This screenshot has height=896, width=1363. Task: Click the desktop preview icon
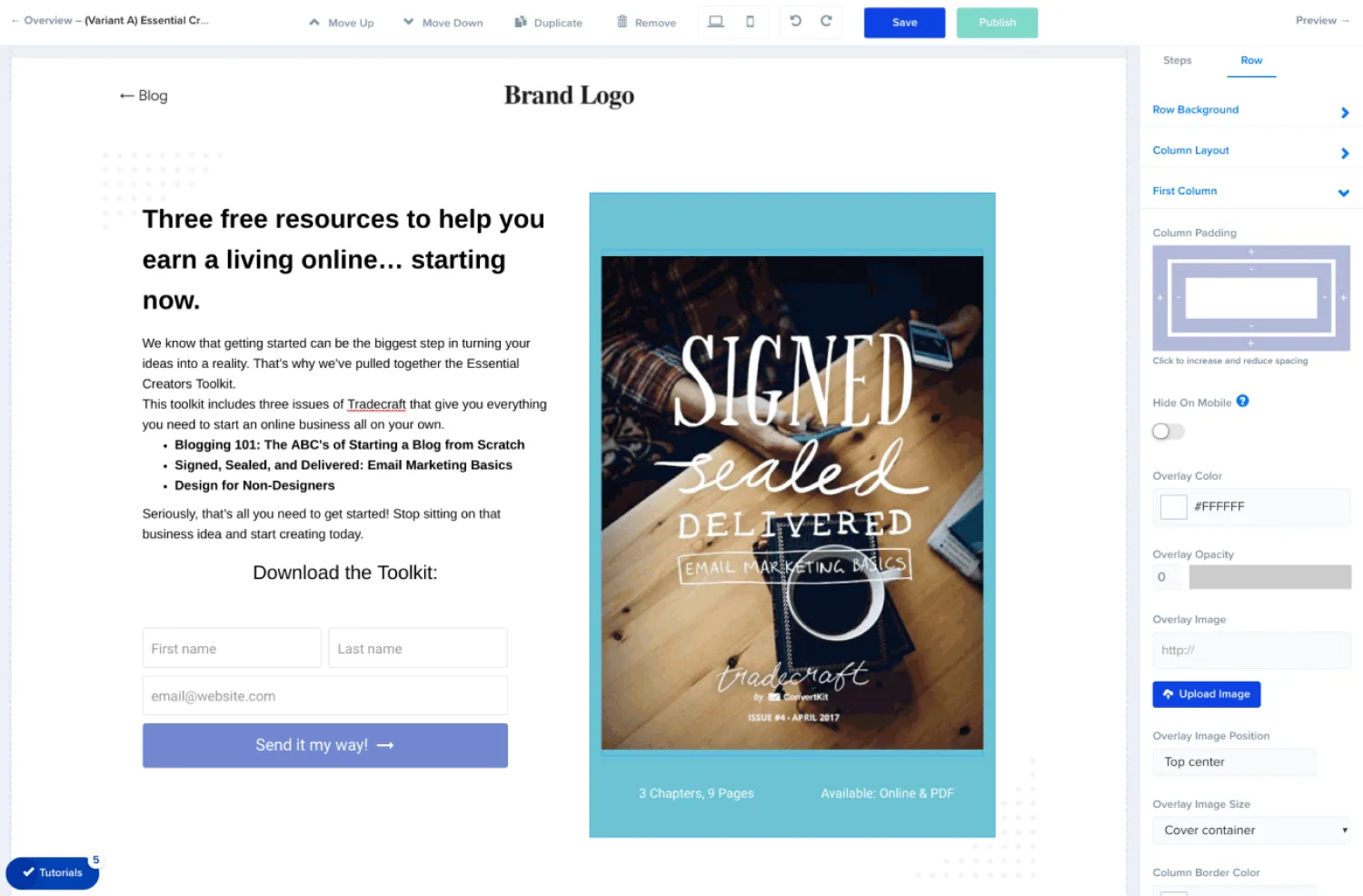coord(716,22)
